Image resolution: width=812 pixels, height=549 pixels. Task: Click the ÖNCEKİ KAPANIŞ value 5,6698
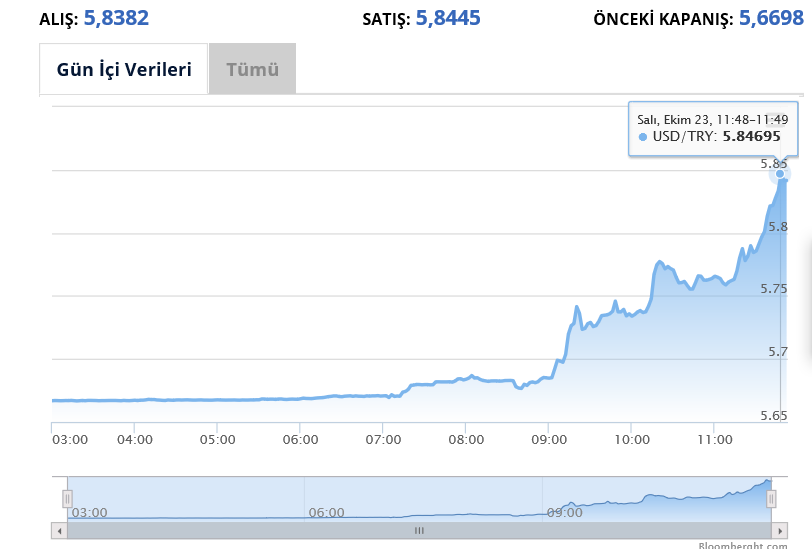point(770,18)
